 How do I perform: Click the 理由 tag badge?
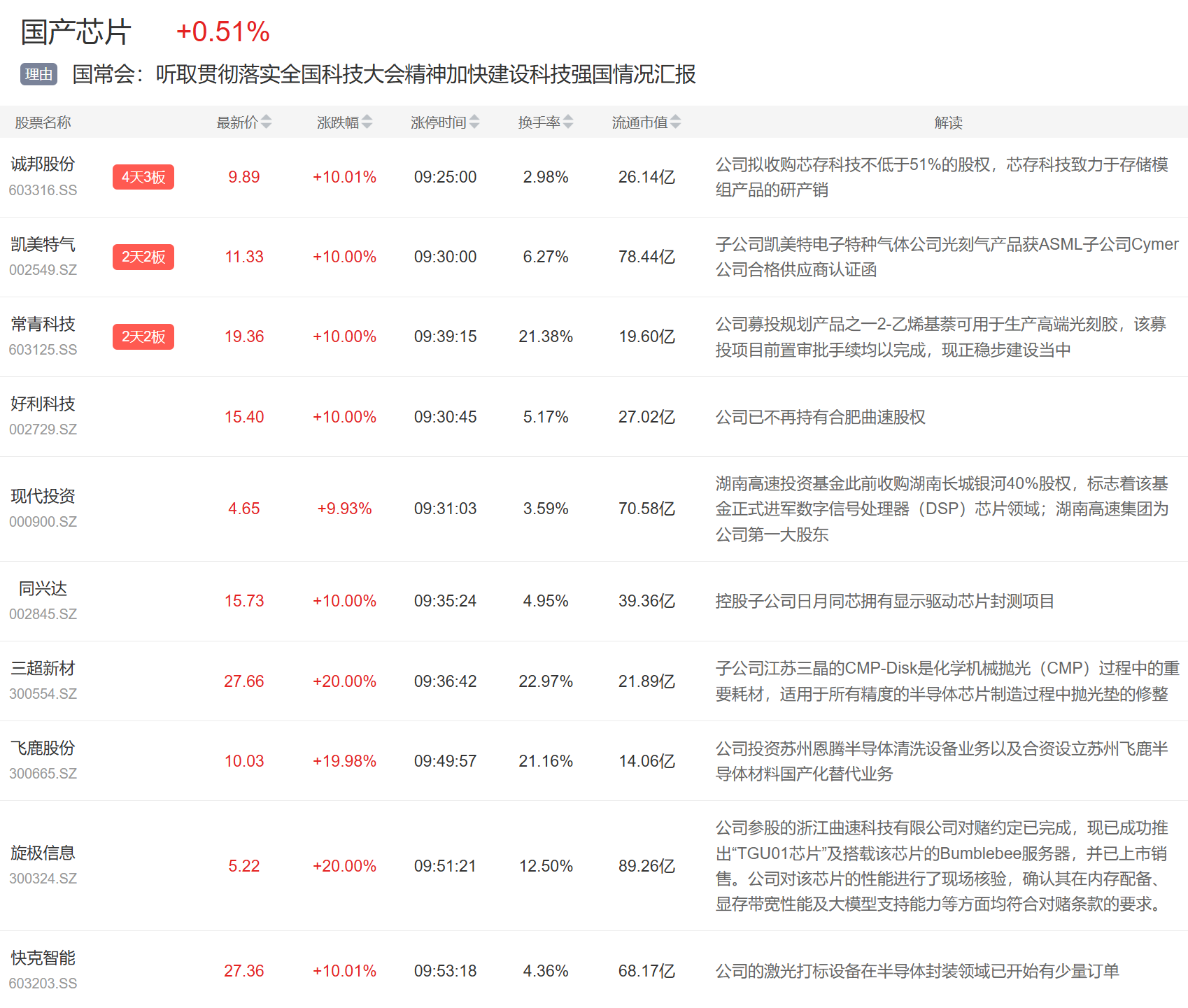(x=38, y=74)
